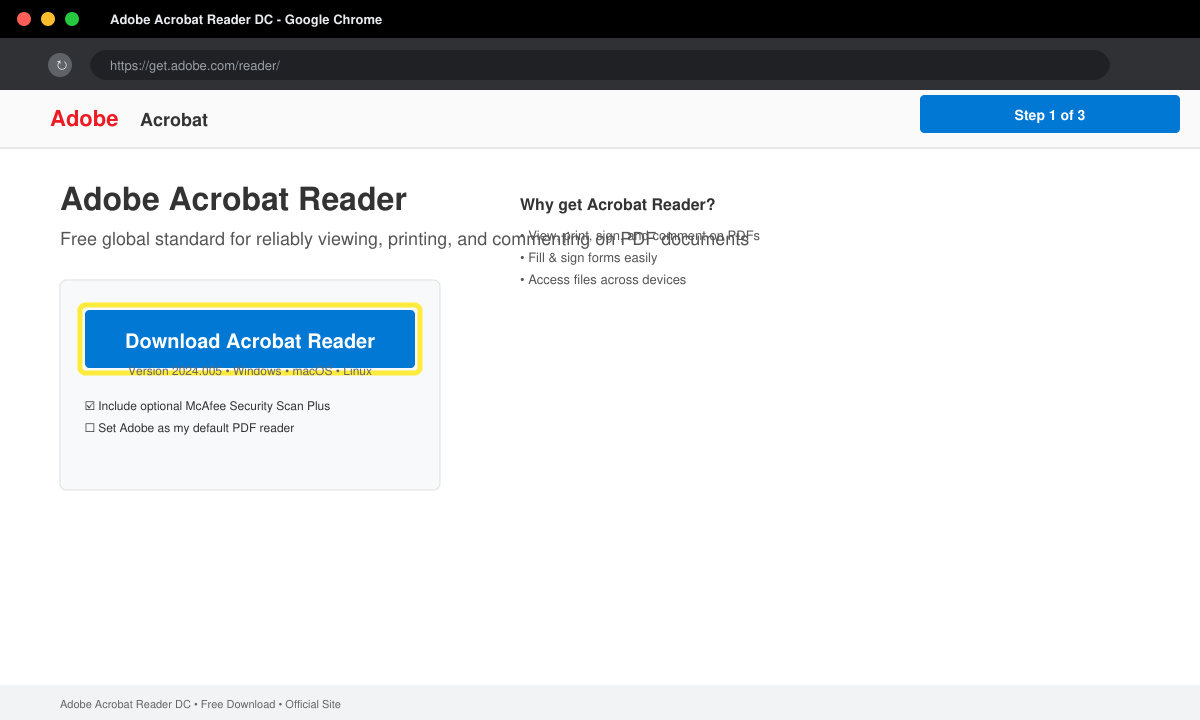Image resolution: width=1200 pixels, height=720 pixels.
Task: Click the Why get Acrobat Reader? heading
Action: pyautogui.click(x=617, y=205)
